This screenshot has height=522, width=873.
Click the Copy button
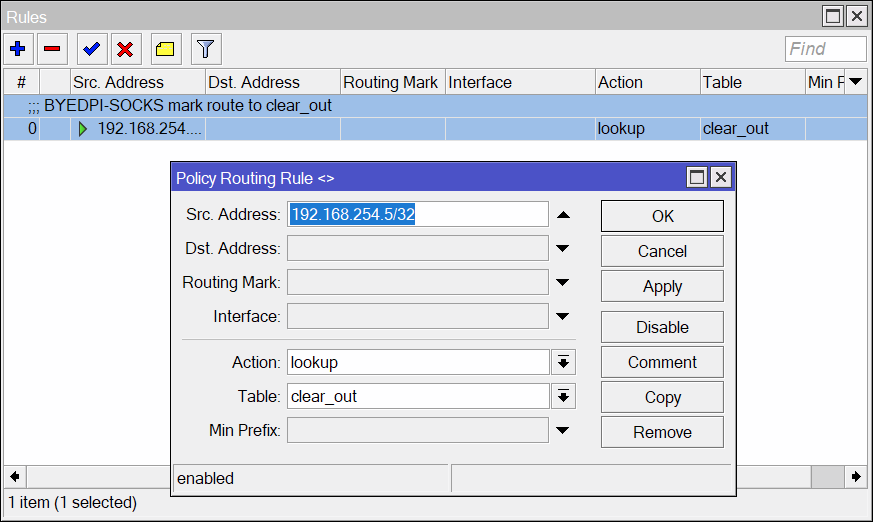pos(662,397)
